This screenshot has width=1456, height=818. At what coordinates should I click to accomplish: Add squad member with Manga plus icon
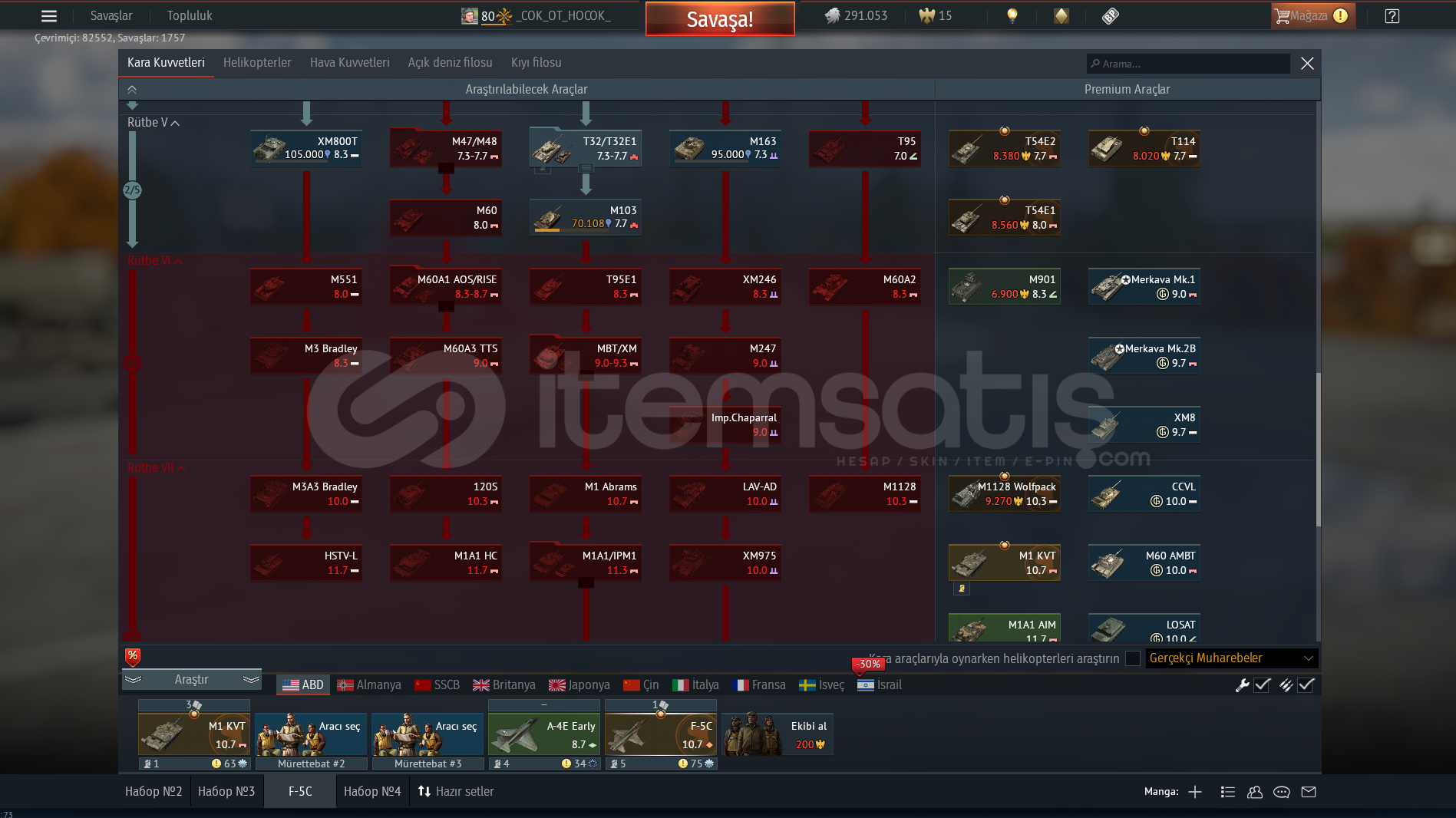coord(1195,792)
